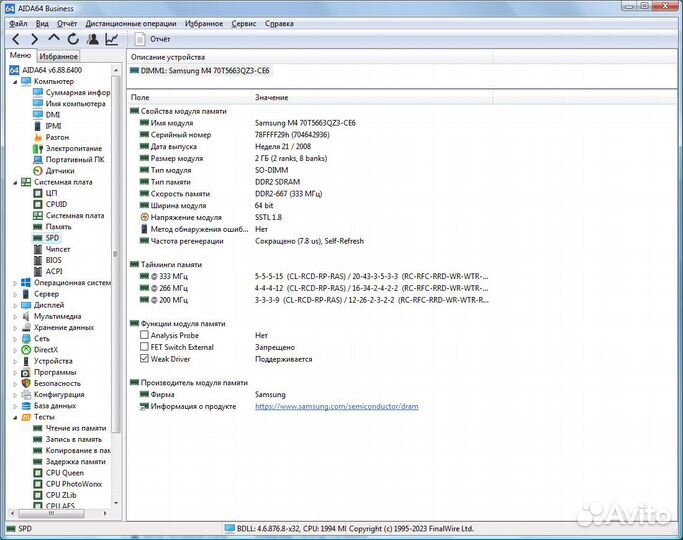
Task: Toggle the Analysis Probe checkbox
Action: point(144,335)
